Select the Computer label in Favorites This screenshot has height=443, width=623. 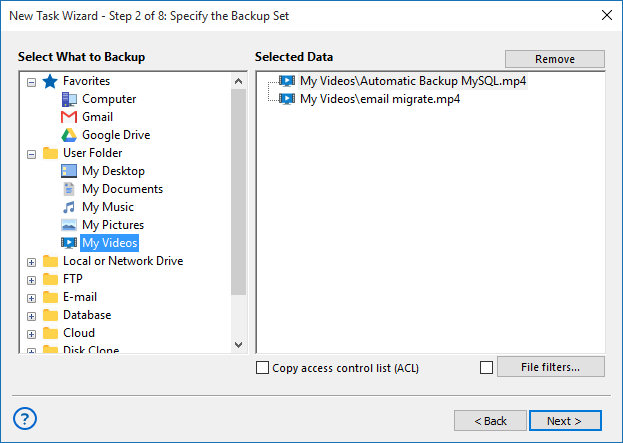pos(109,99)
